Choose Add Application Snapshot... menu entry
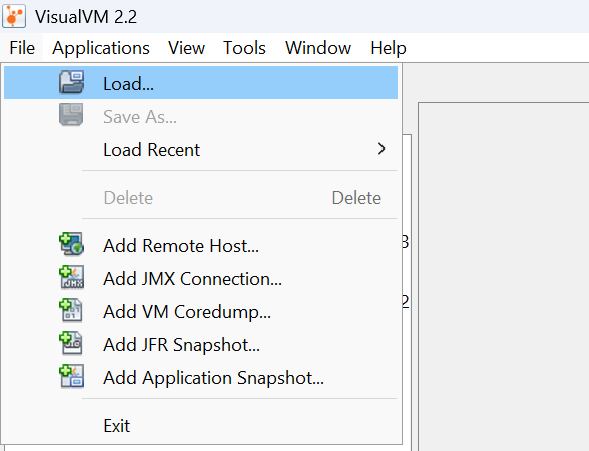Image resolution: width=589 pixels, height=451 pixels. point(201,378)
